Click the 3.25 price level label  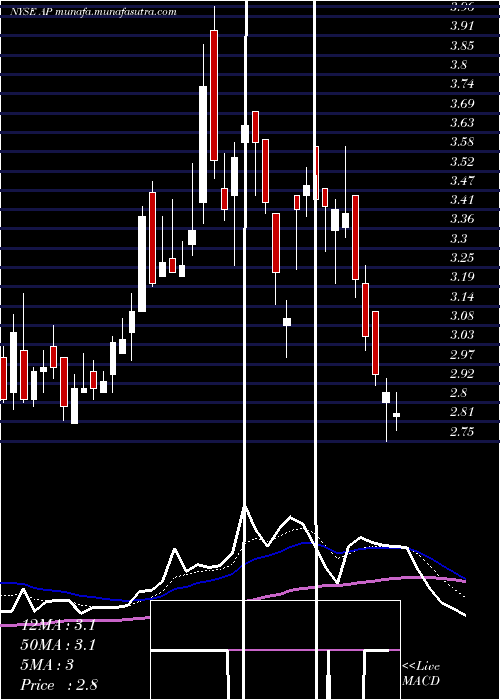[461, 258]
